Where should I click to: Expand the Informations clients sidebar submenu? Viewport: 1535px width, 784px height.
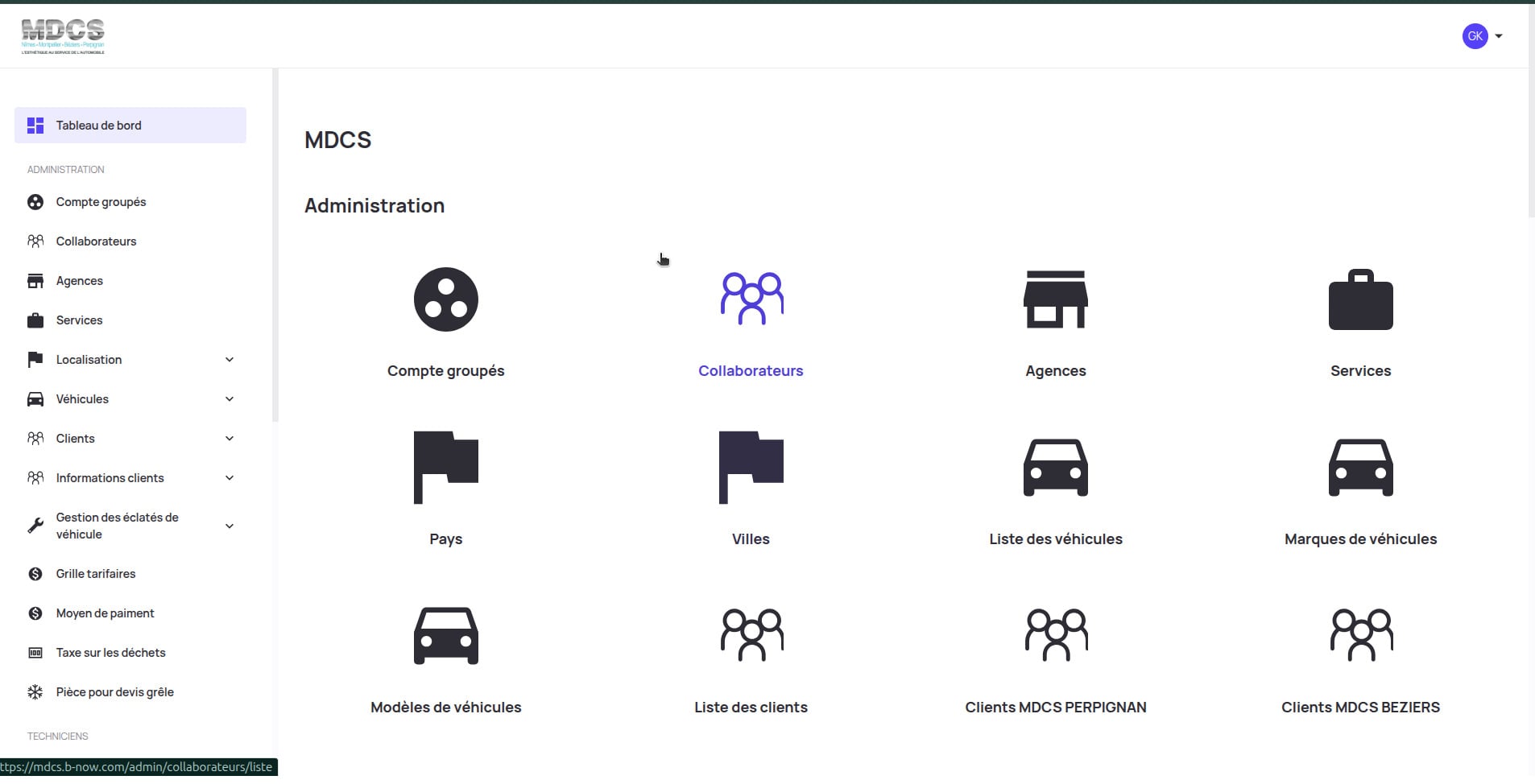click(230, 478)
